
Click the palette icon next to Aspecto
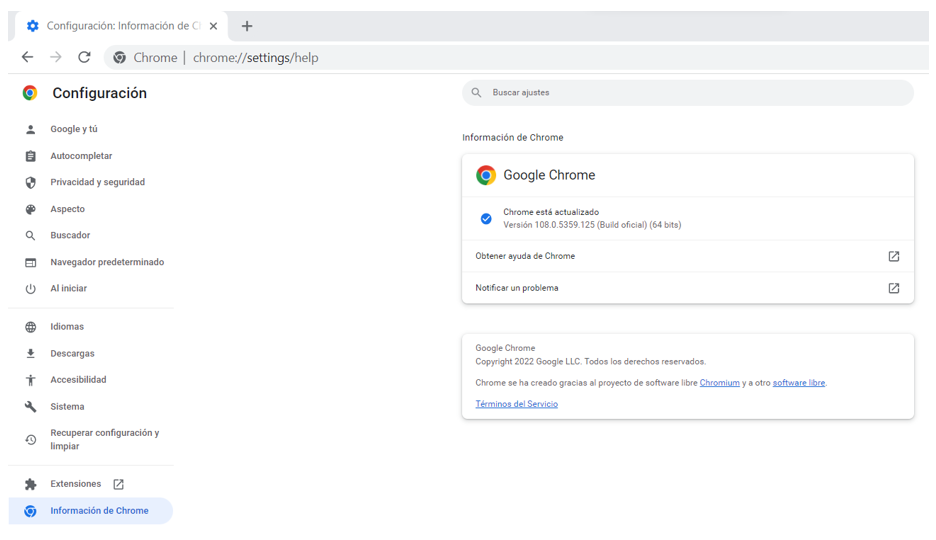pyautogui.click(x=30, y=209)
